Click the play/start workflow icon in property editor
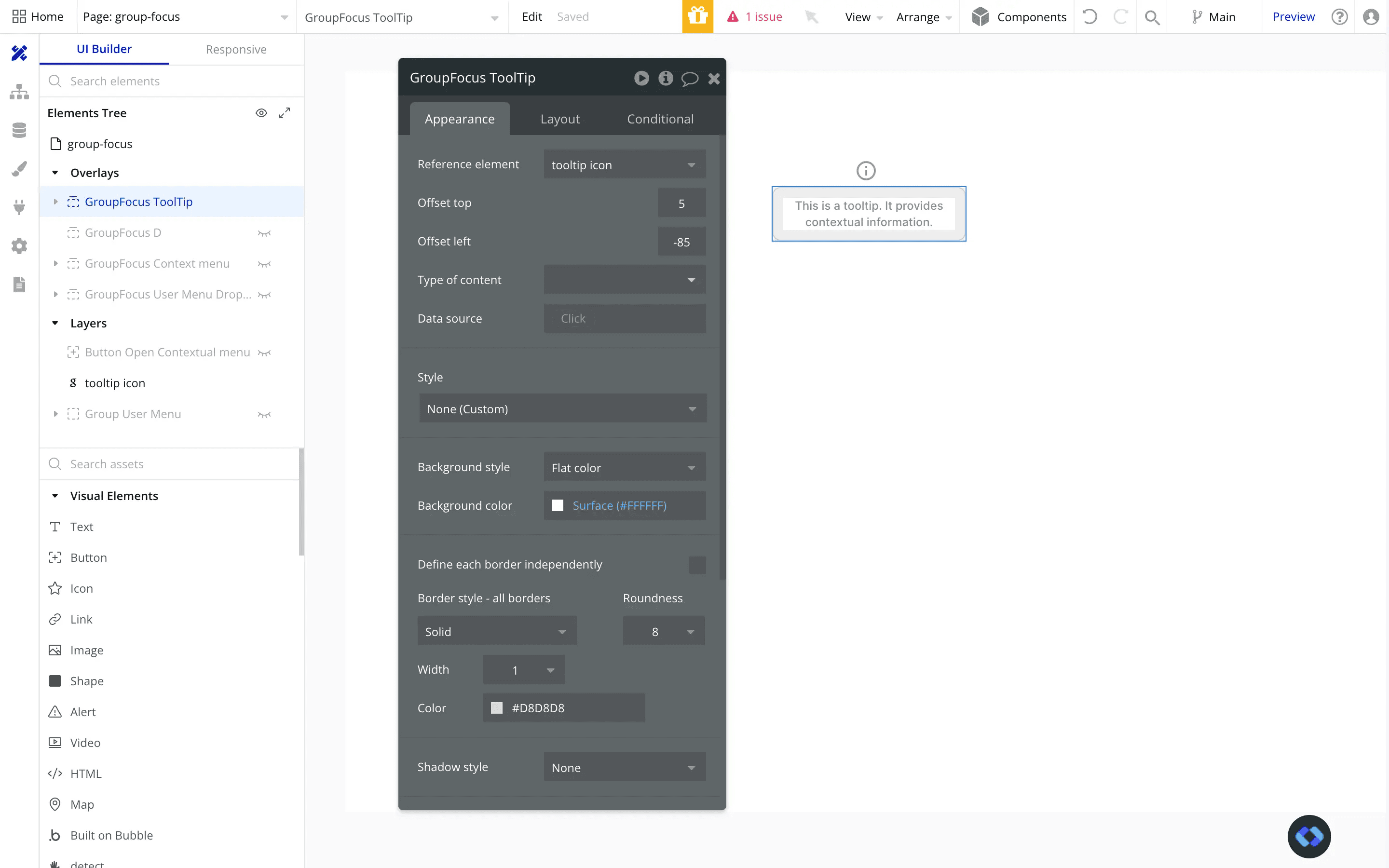1389x868 pixels. [642, 78]
